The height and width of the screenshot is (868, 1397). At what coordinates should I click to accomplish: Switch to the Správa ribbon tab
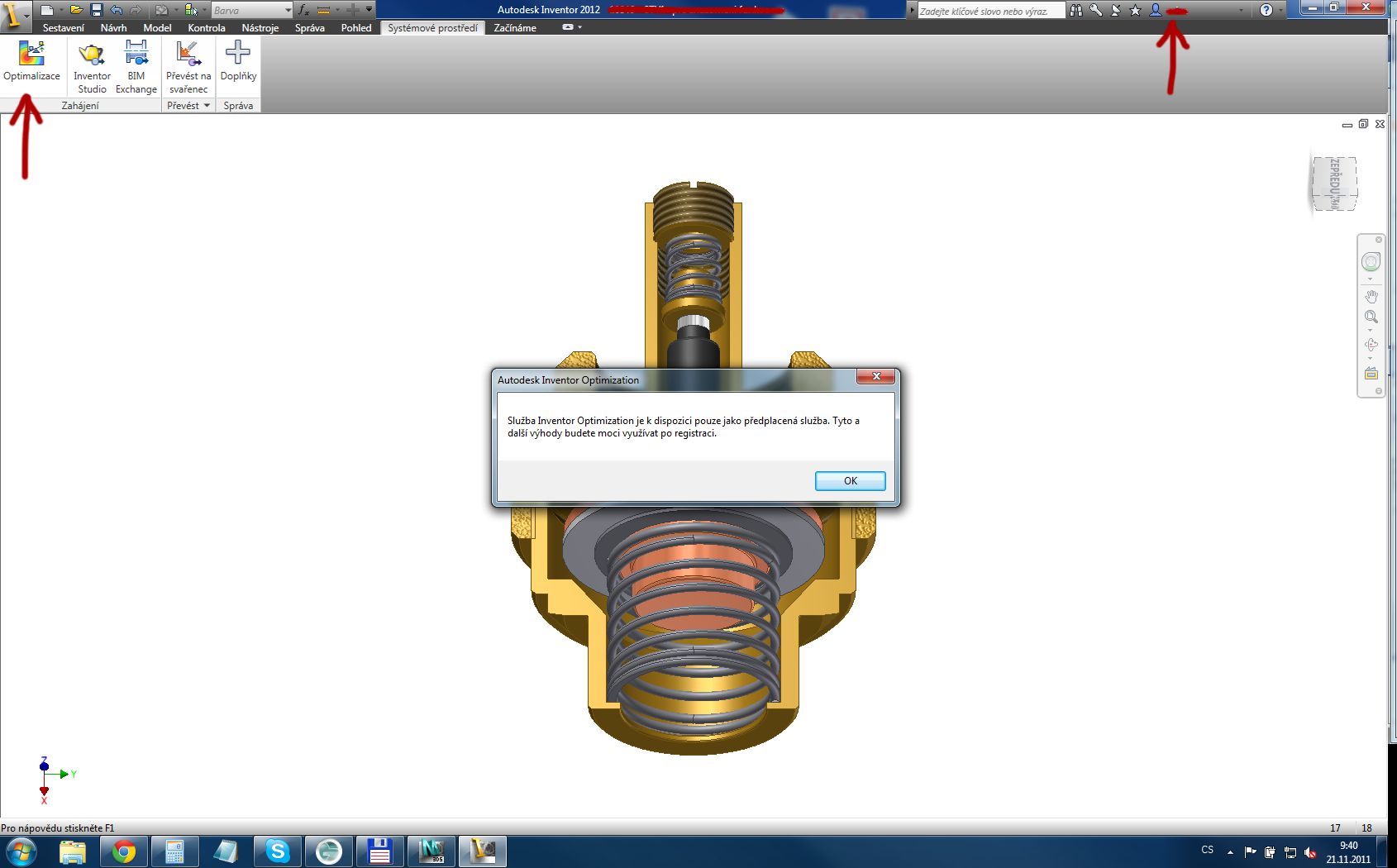(x=310, y=28)
